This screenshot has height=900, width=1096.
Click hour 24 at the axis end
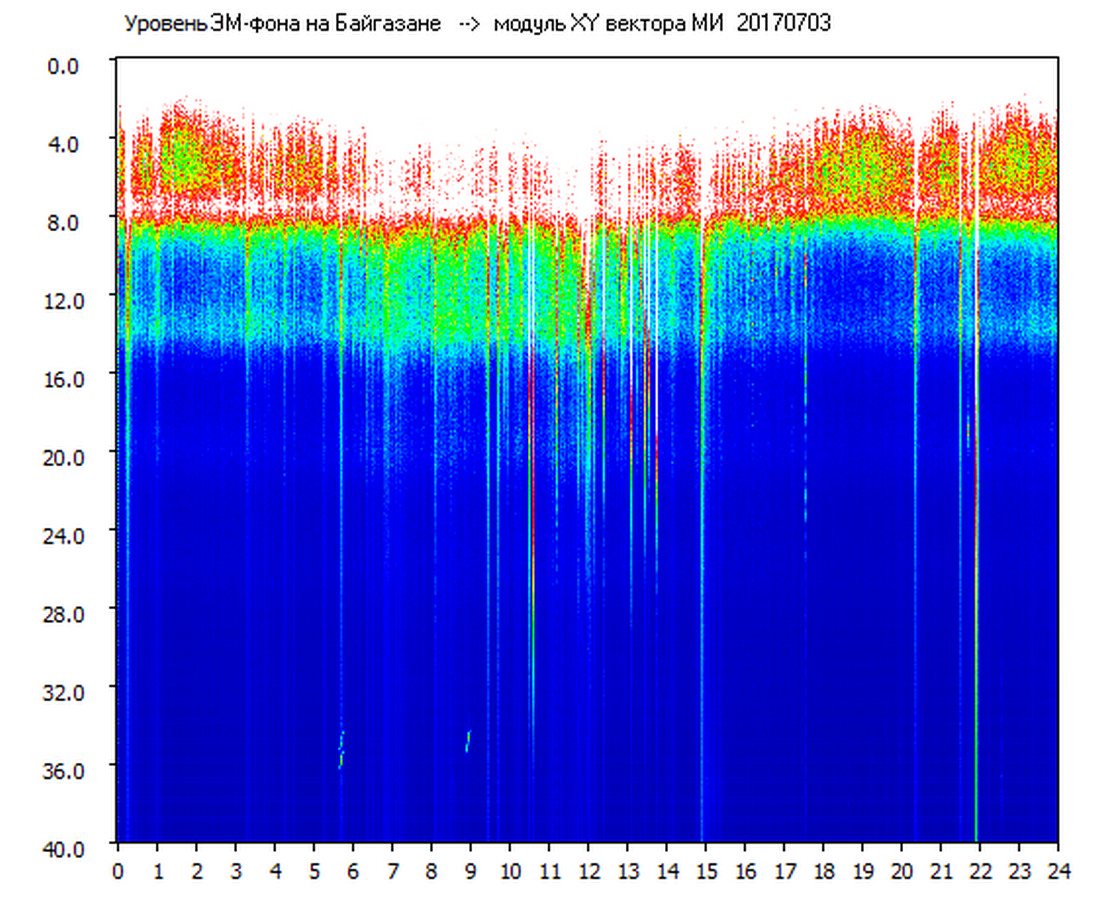pyautogui.click(x=1057, y=871)
